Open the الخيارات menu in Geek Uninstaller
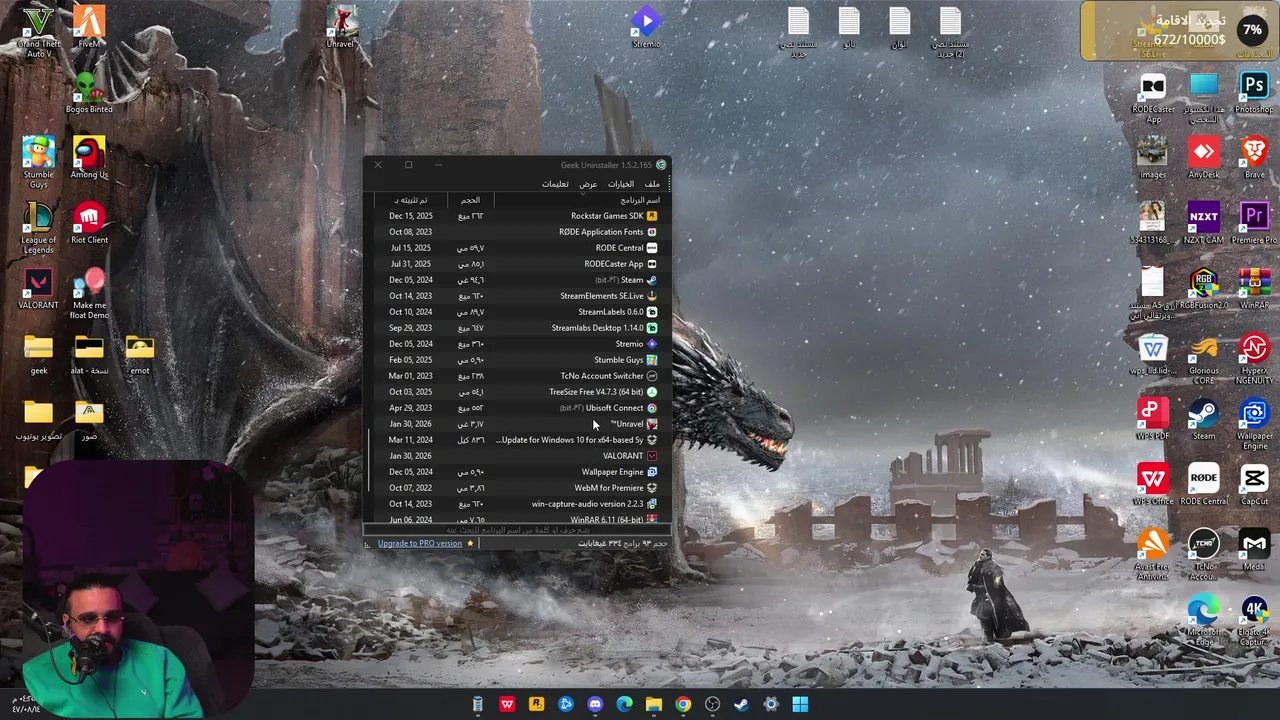Viewport: 1280px width, 720px height. click(621, 184)
